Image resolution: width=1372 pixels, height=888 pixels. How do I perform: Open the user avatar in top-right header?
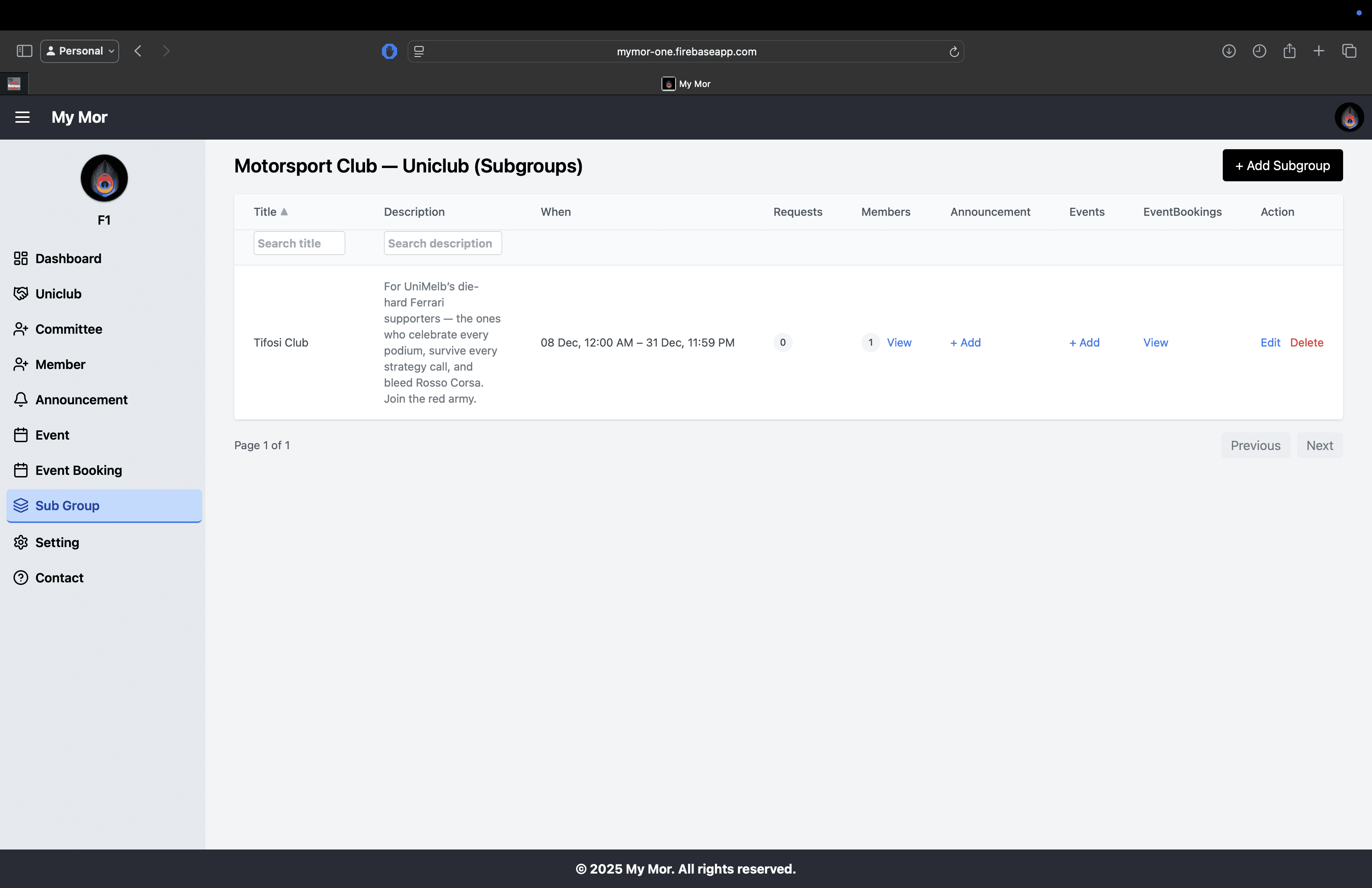click(x=1349, y=117)
